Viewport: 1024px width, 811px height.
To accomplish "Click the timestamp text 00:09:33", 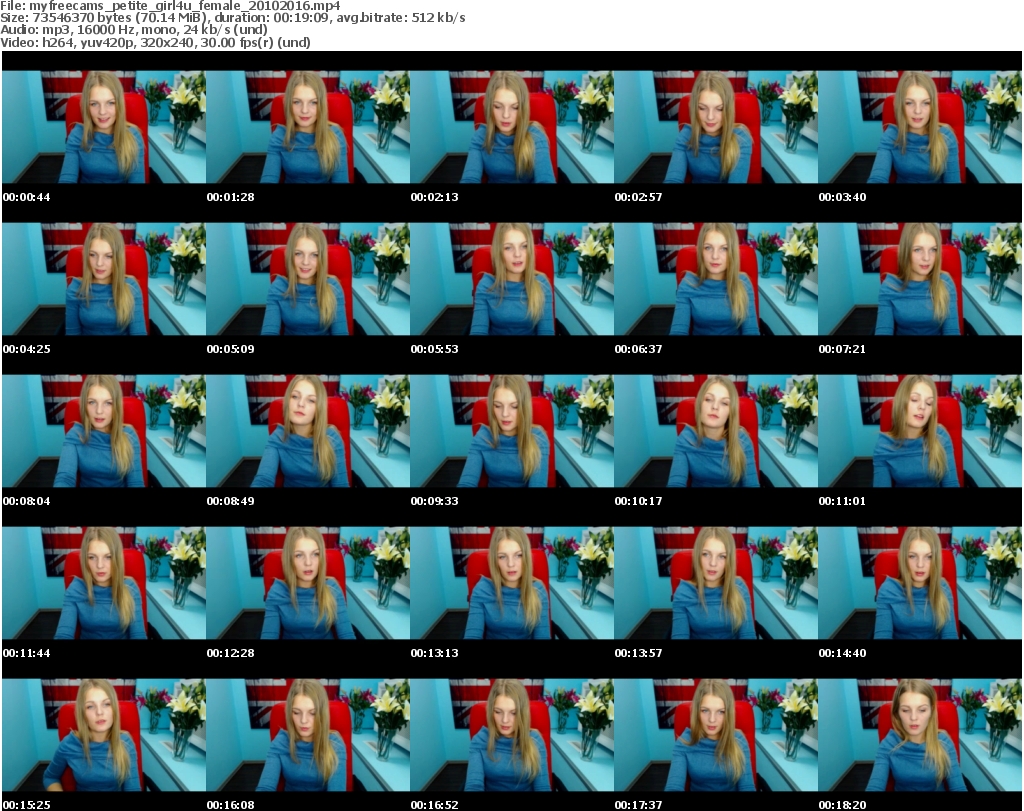I will point(435,501).
